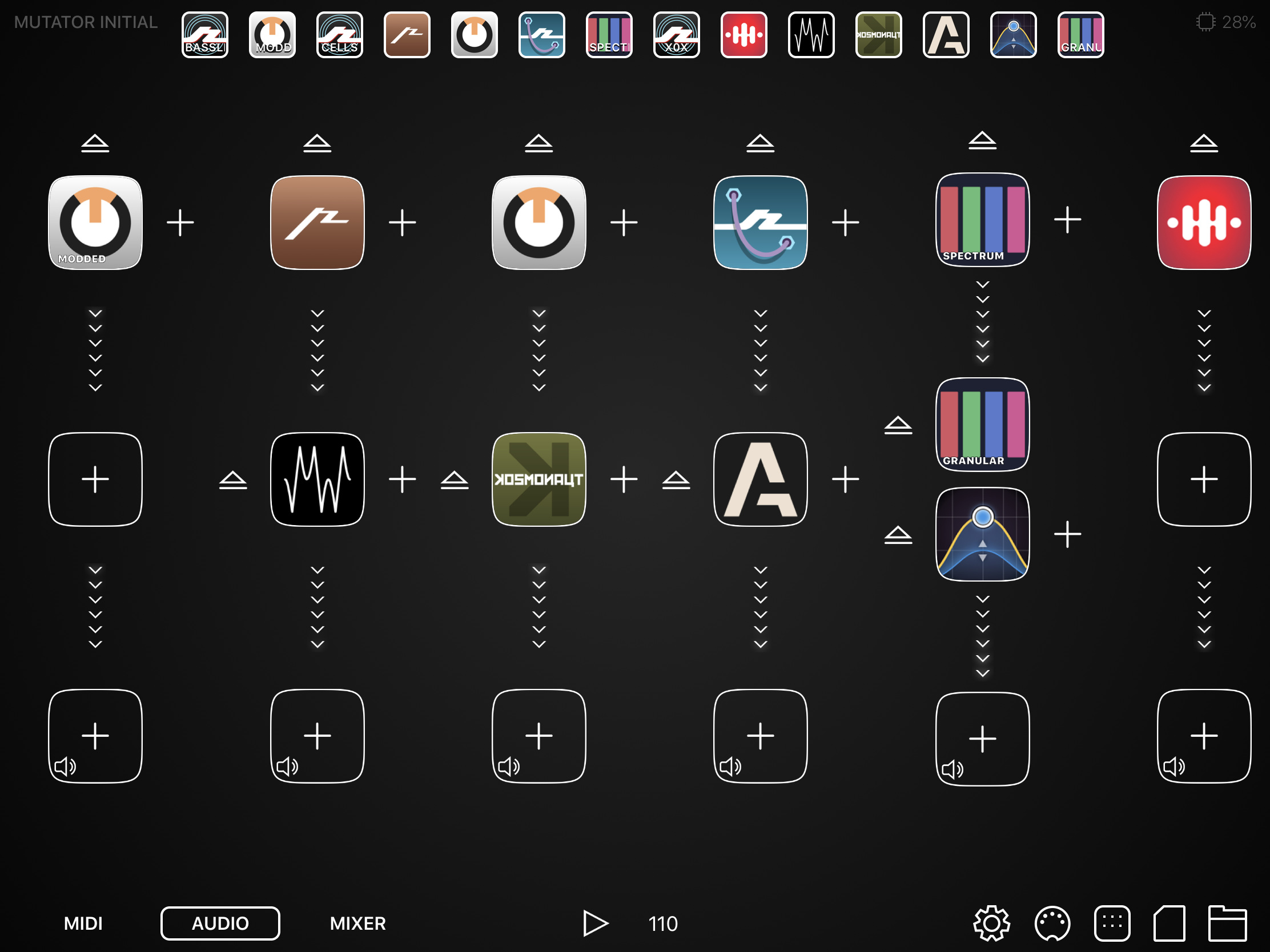Open the SPECTRUM plugin in the grid

point(983,220)
